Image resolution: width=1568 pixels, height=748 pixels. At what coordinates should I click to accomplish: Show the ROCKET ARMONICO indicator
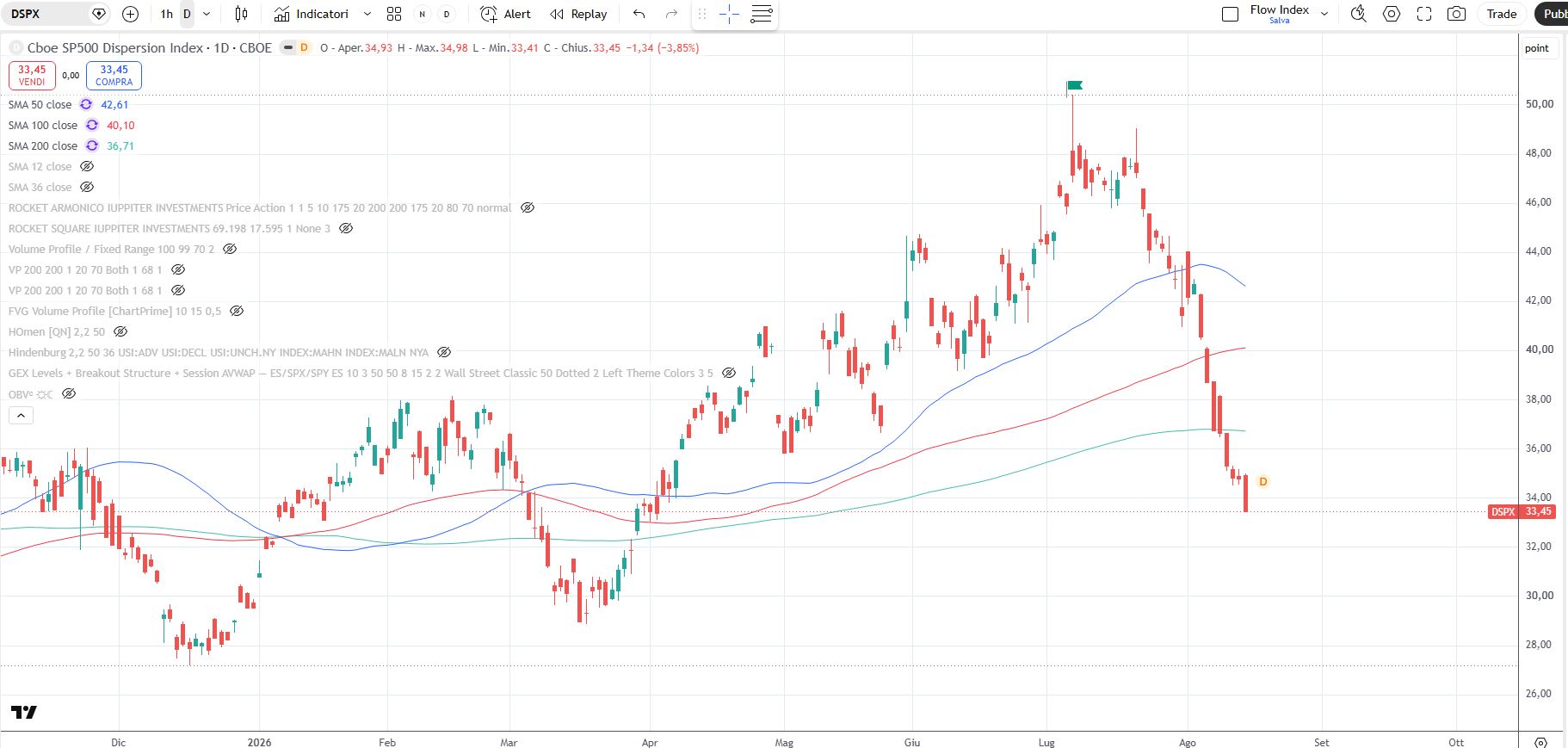click(x=528, y=207)
